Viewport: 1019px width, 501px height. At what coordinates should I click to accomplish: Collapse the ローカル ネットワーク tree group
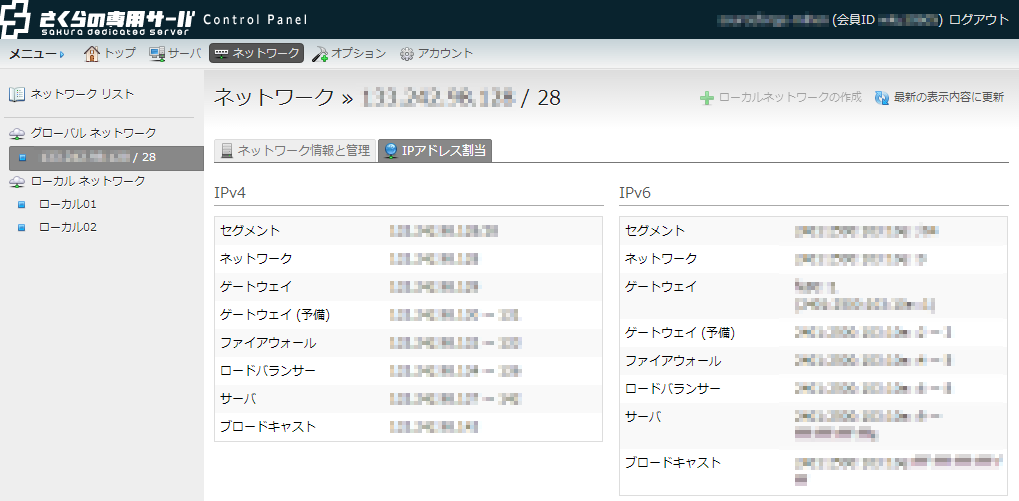pos(16,181)
